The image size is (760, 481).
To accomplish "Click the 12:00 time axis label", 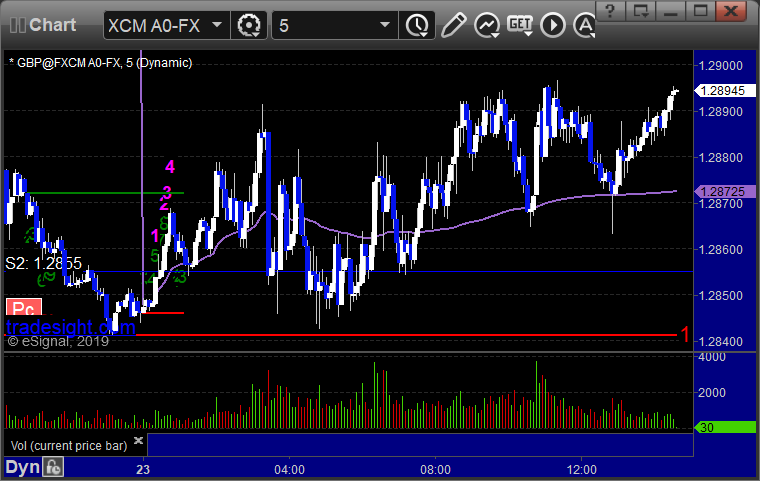I will pyautogui.click(x=582, y=470).
